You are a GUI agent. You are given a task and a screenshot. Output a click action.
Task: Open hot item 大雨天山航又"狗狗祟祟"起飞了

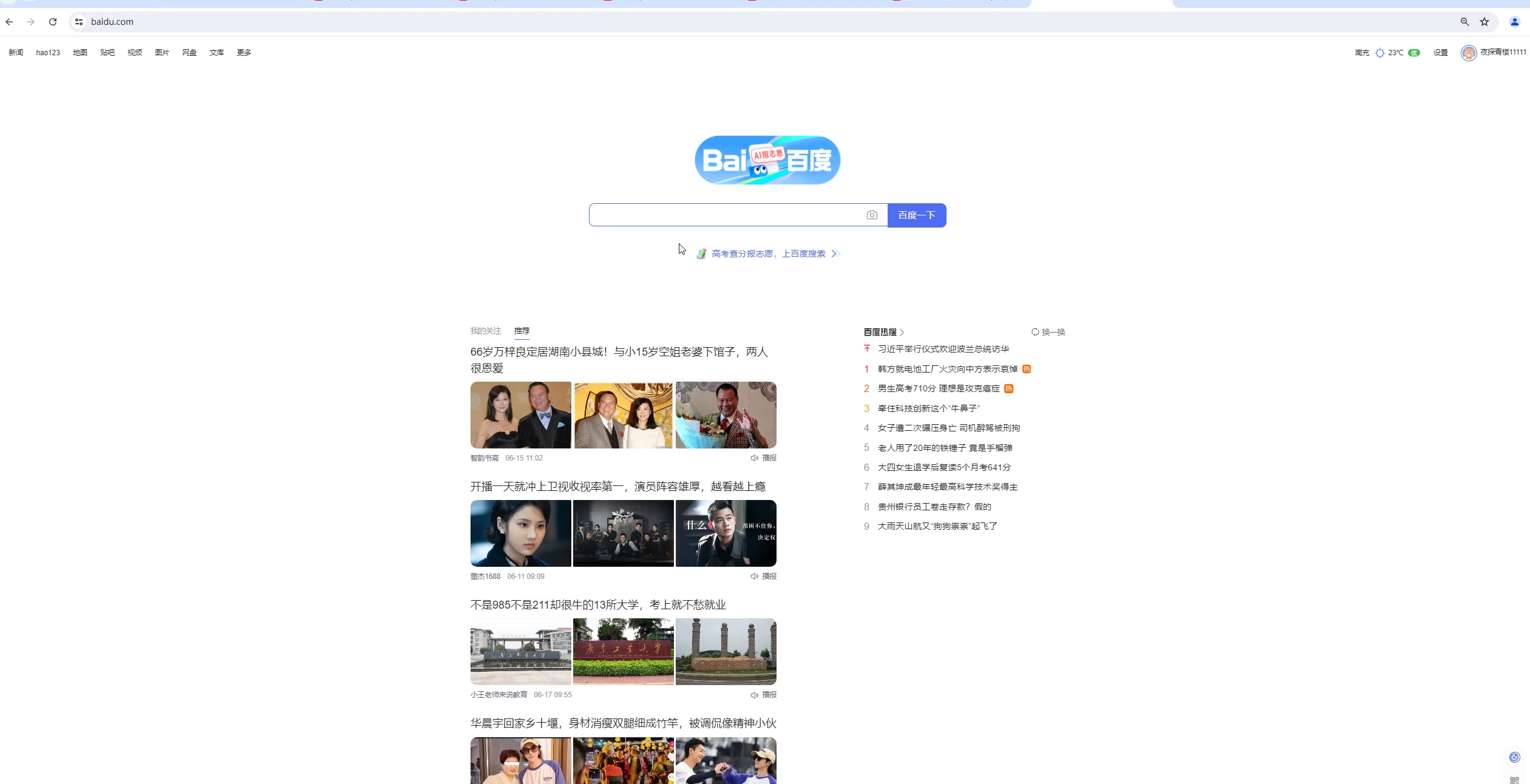[937, 526]
